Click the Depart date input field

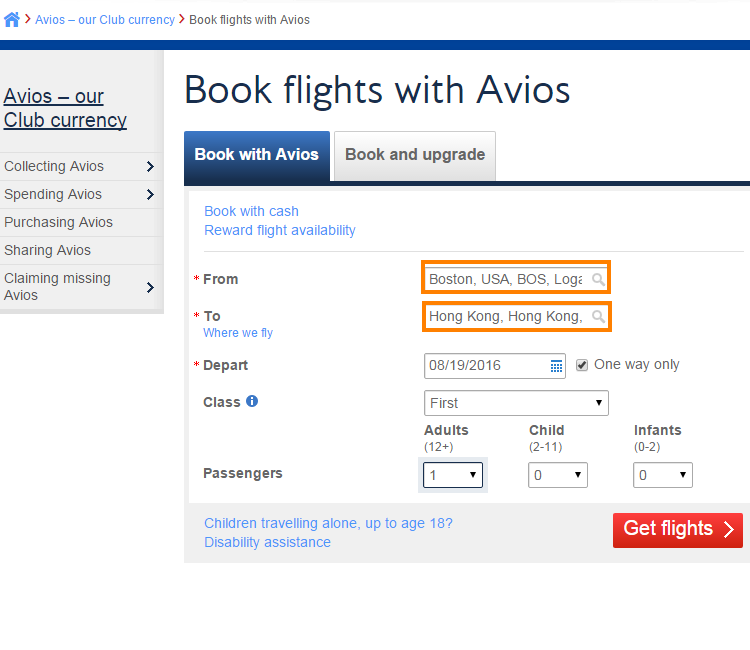point(485,366)
